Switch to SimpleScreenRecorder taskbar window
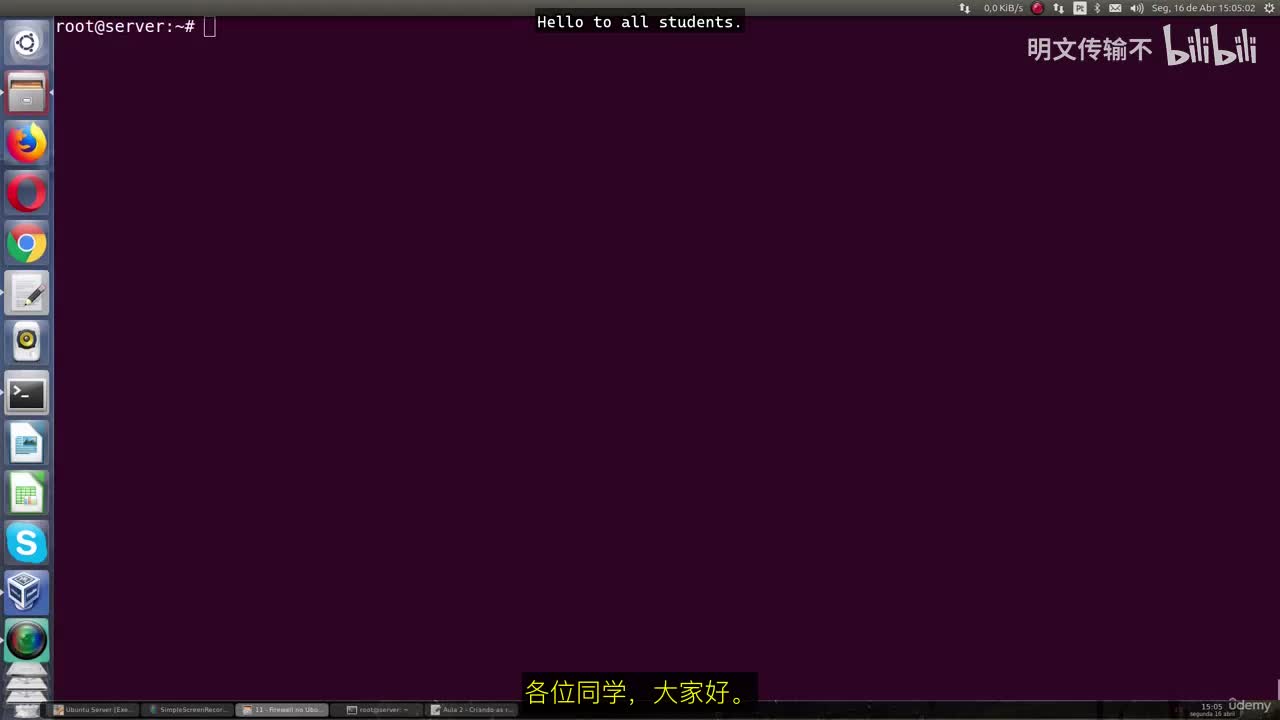Screen dimensions: 1280x720 pyautogui.click(x=187, y=710)
